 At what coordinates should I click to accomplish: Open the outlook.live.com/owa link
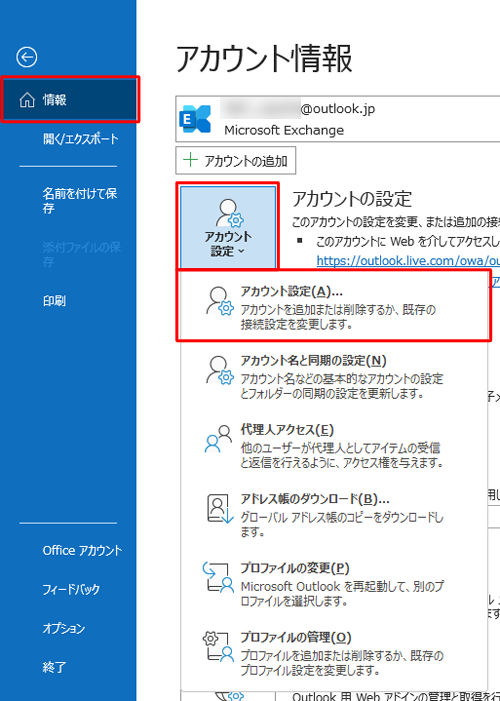408,261
